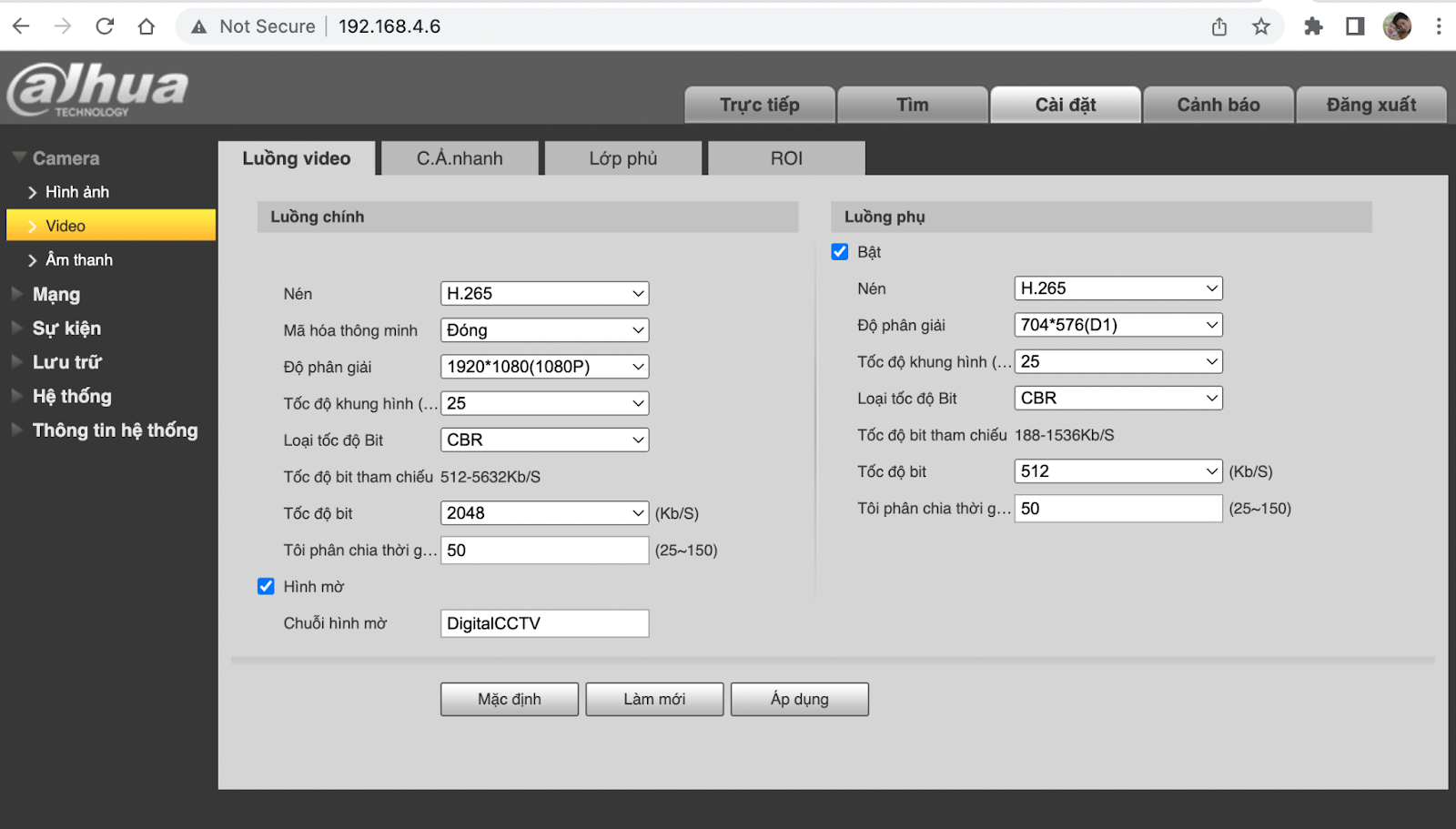
Task: Expand the Sự kiện event section
Action: coord(66,329)
